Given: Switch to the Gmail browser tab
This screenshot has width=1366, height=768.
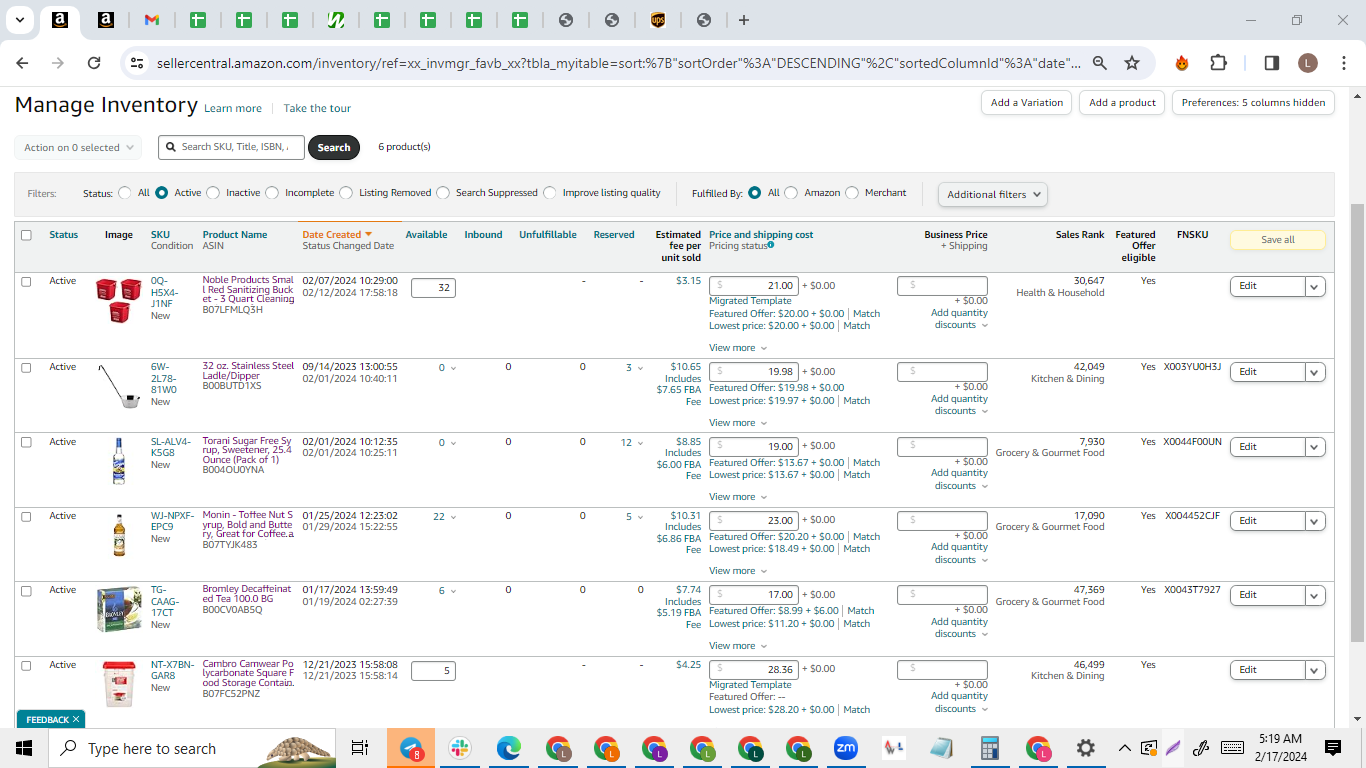Looking at the screenshot, I should (152, 20).
